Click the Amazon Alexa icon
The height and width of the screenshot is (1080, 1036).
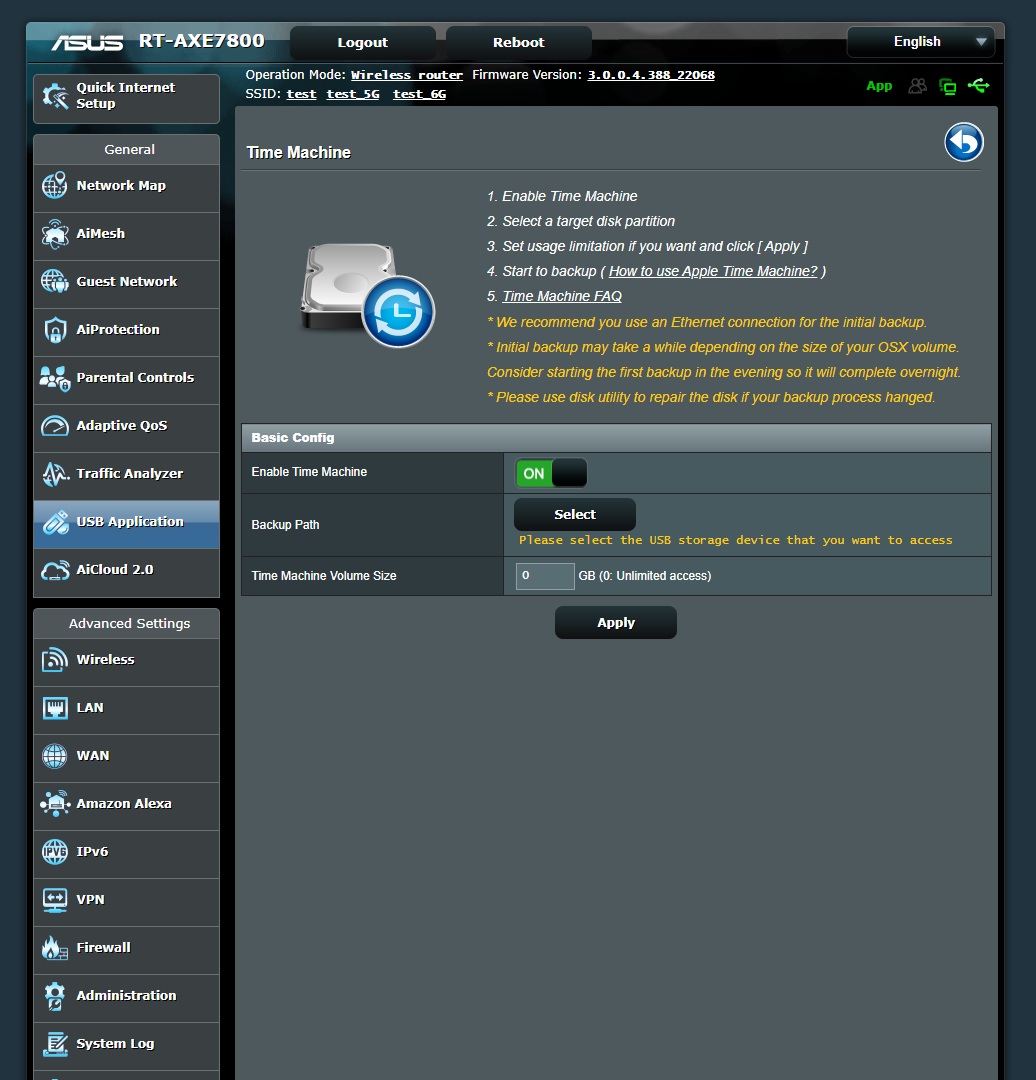[x=54, y=803]
